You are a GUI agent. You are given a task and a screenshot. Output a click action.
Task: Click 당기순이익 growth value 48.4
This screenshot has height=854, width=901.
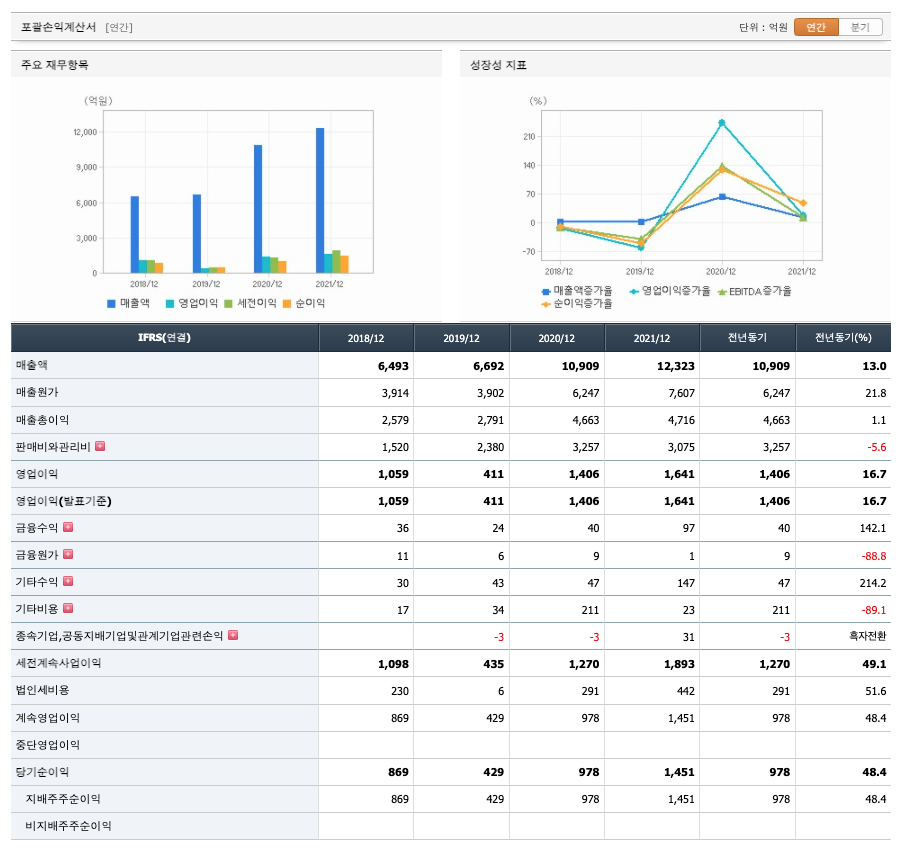point(874,772)
